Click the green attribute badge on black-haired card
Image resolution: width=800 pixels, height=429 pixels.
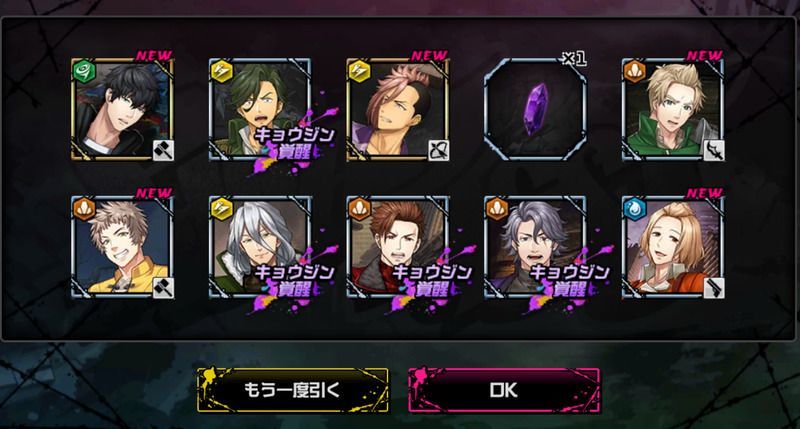(85, 72)
